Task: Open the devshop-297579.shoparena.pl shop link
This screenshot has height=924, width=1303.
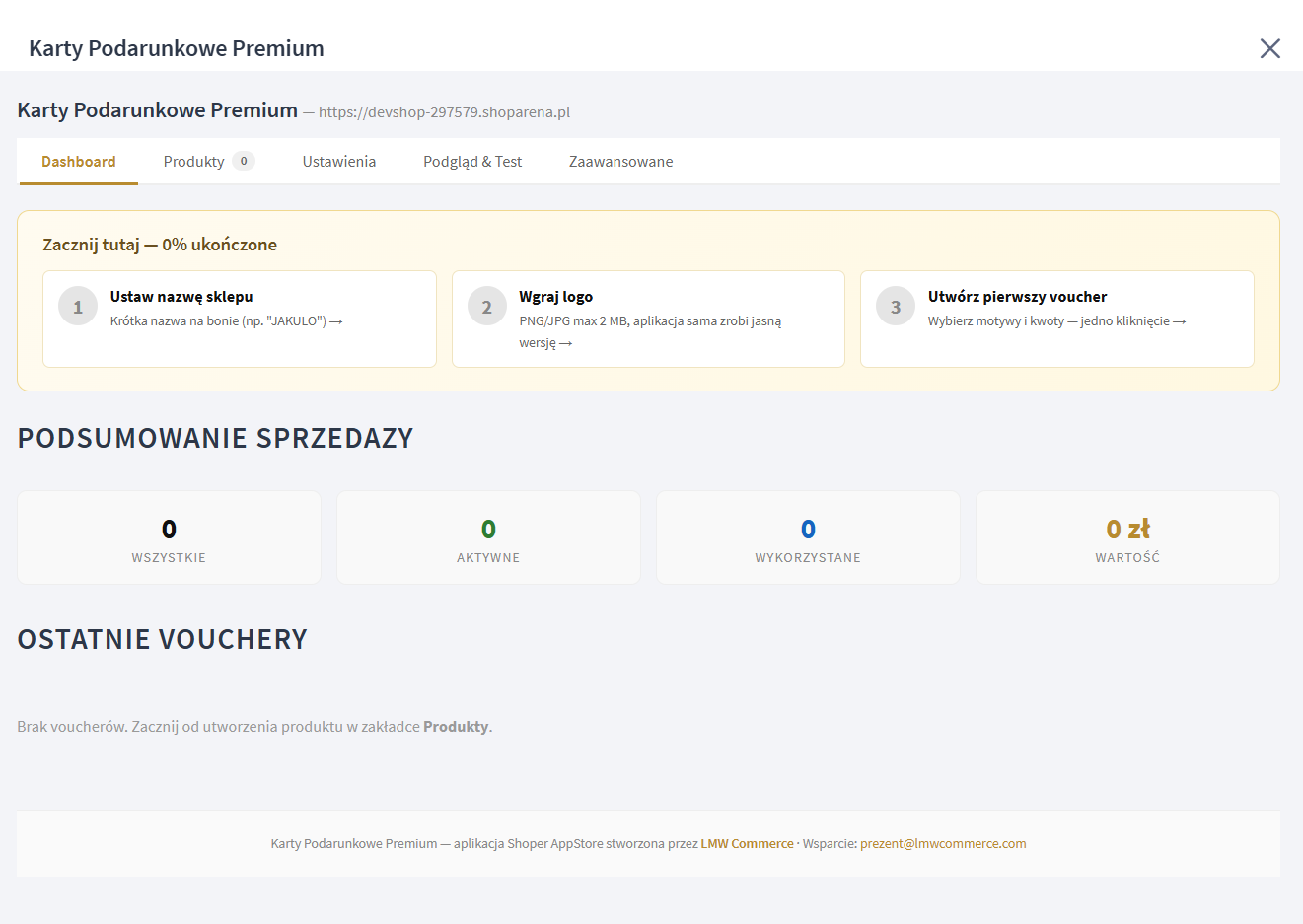Action: 444,111
